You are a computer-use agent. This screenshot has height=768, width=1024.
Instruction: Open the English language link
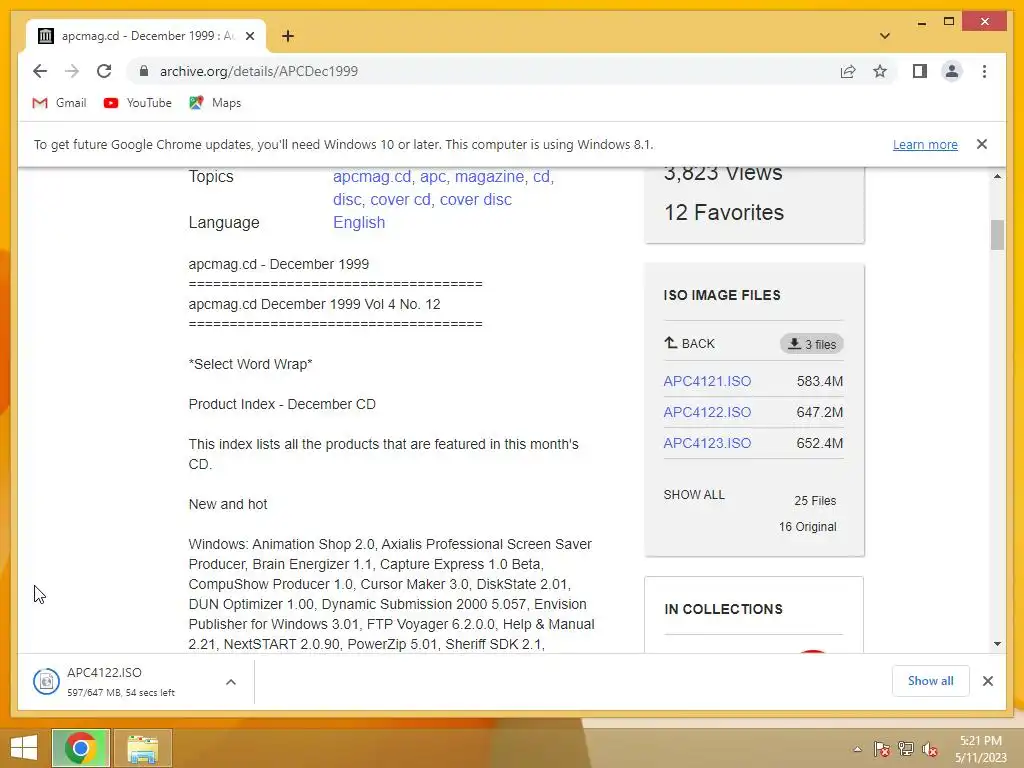pyautogui.click(x=359, y=222)
